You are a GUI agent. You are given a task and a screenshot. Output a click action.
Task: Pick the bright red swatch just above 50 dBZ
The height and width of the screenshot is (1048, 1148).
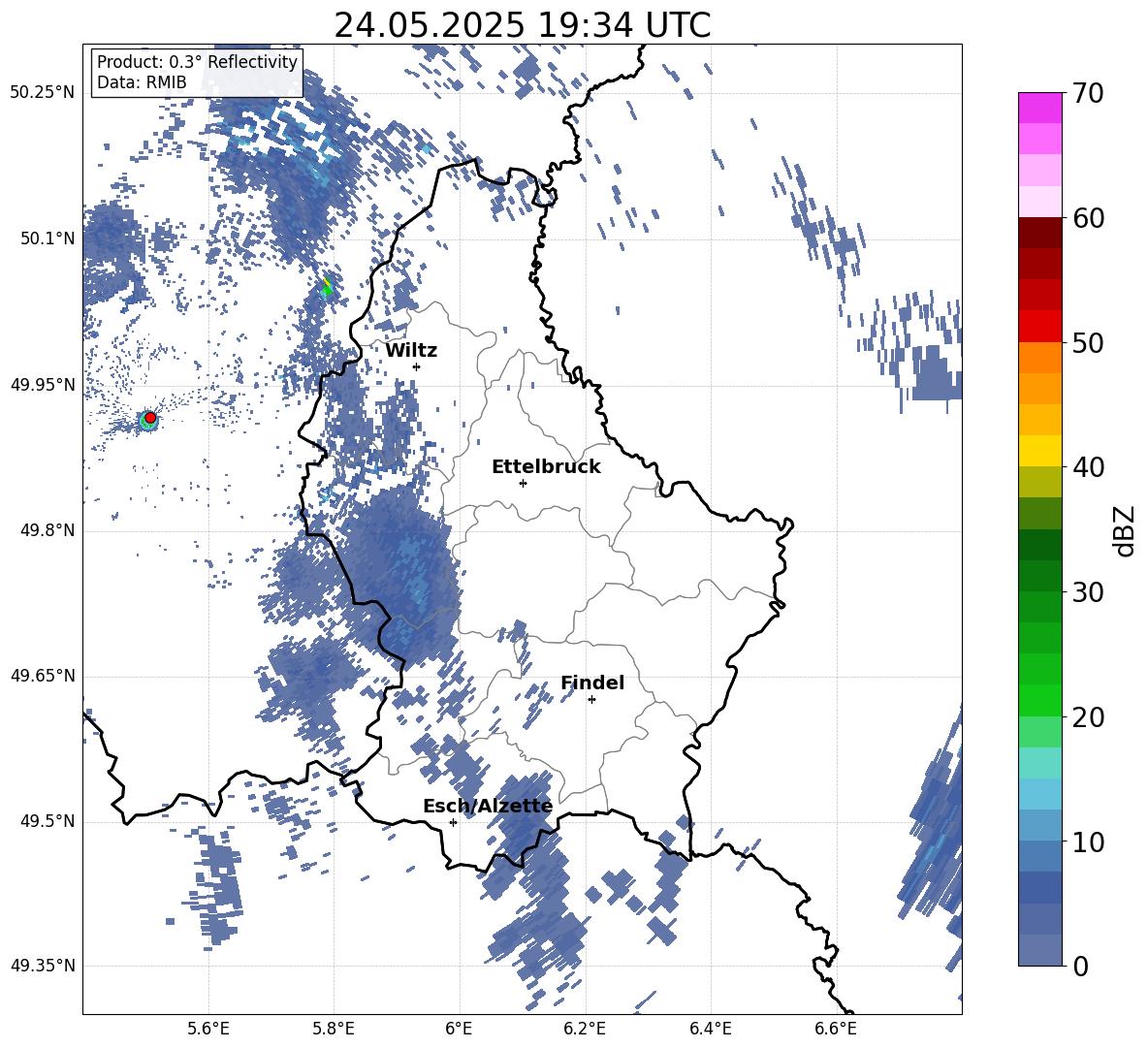pyautogui.click(x=1039, y=327)
